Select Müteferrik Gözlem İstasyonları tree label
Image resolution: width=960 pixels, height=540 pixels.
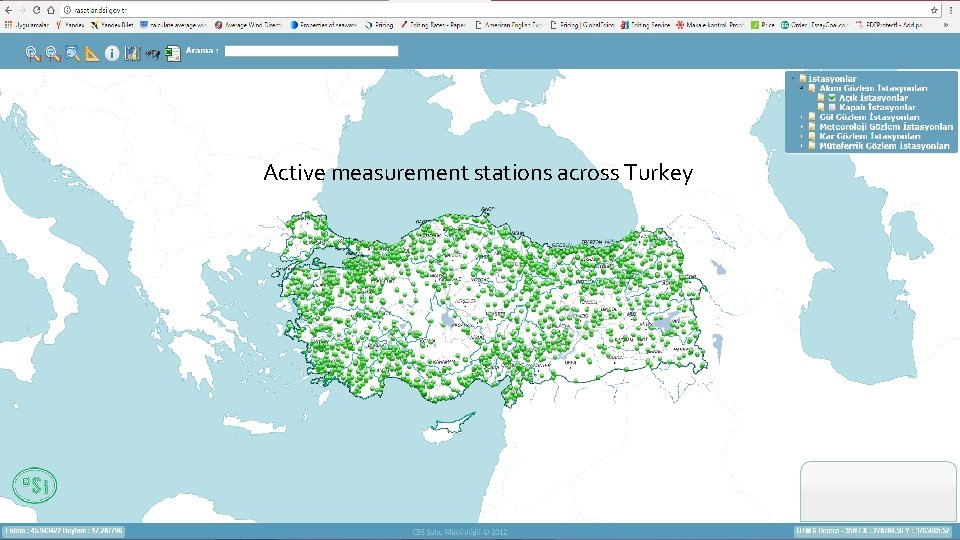[884, 146]
